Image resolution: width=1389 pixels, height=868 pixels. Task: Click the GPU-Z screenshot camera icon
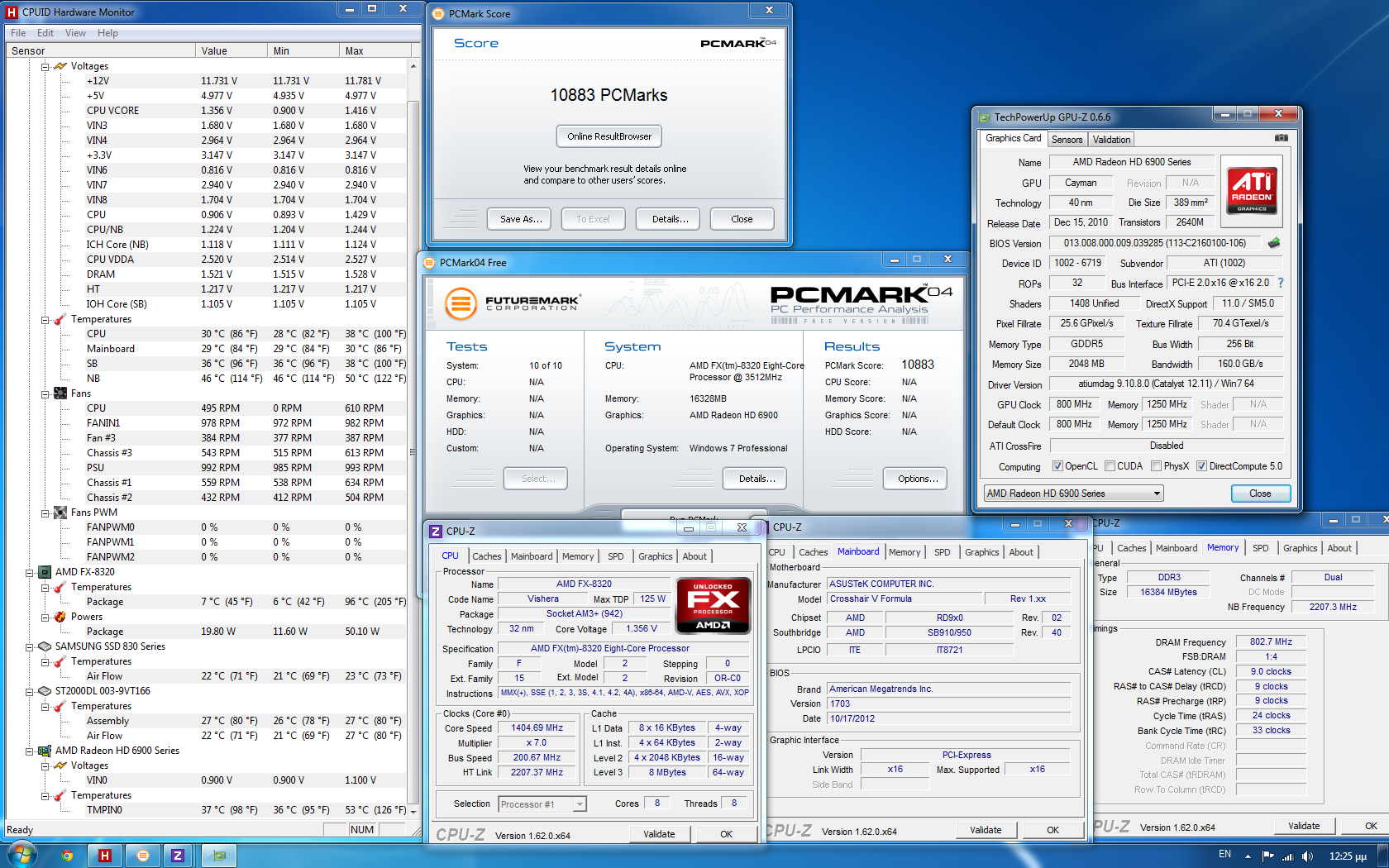pos(1281,138)
